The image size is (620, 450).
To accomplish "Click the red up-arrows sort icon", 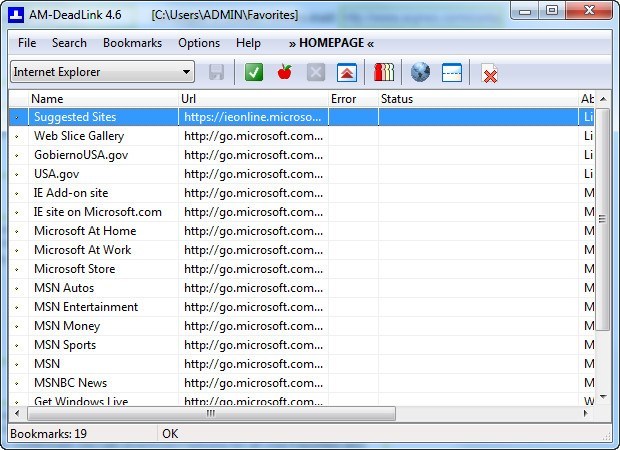I will coord(347,72).
